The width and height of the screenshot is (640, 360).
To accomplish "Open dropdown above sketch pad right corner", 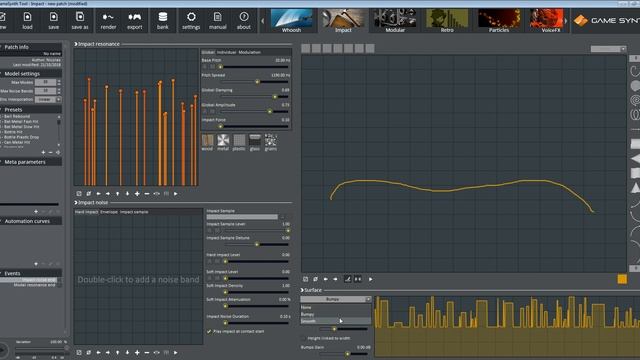I will 608,49.
